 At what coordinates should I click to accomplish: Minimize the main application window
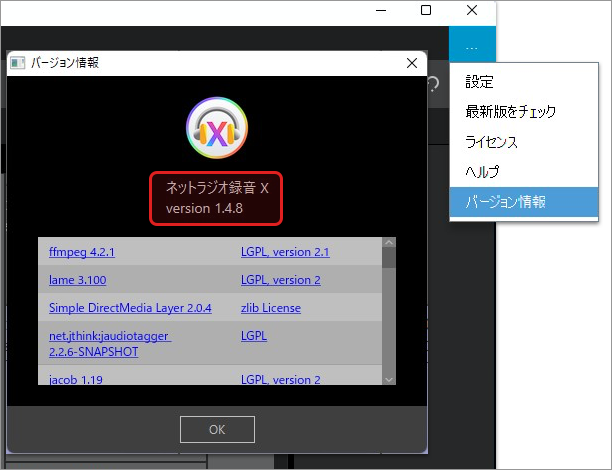click(x=381, y=11)
